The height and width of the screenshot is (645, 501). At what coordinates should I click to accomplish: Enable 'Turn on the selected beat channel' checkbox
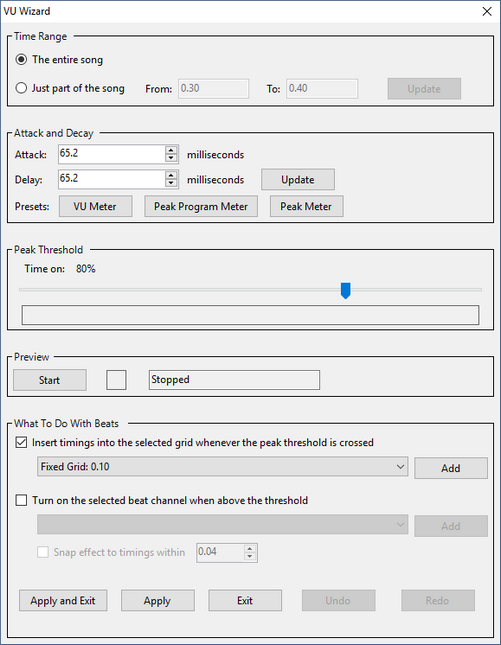coord(21,500)
